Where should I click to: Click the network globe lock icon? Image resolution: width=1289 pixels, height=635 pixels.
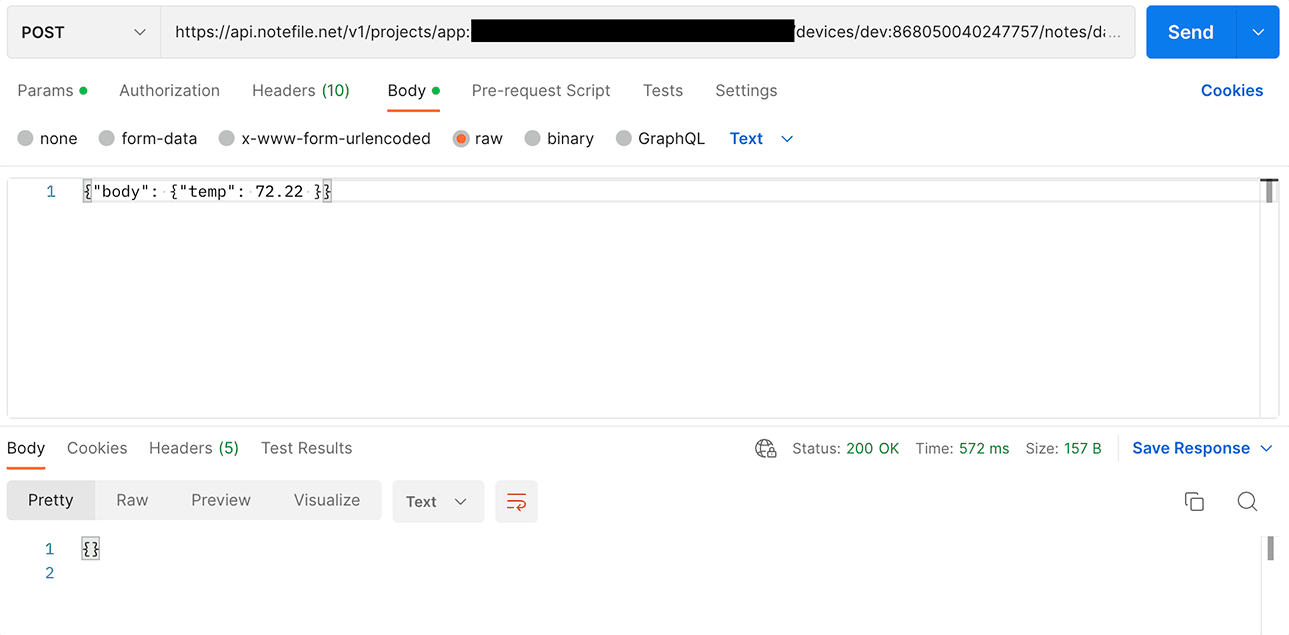click(766, 448)
